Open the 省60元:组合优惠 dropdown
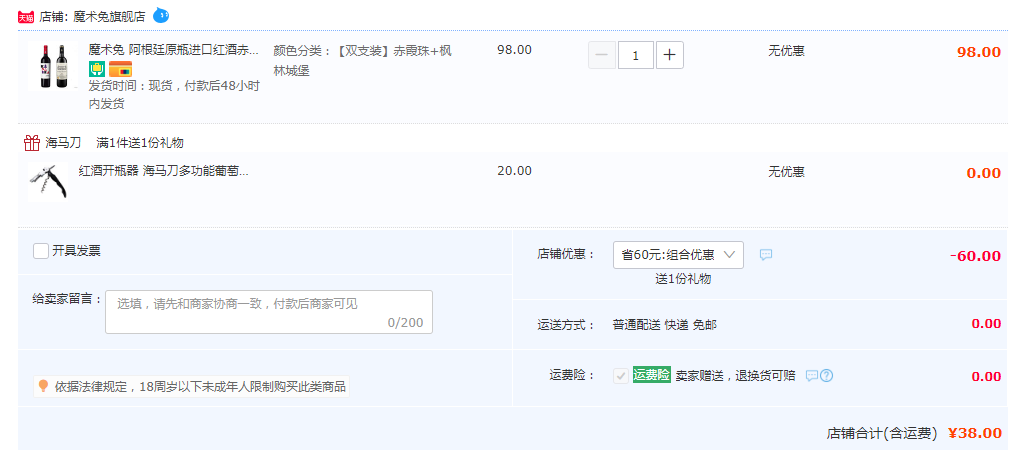Image resolution: width=1016 pixels, height=450 pixels. 678,255
